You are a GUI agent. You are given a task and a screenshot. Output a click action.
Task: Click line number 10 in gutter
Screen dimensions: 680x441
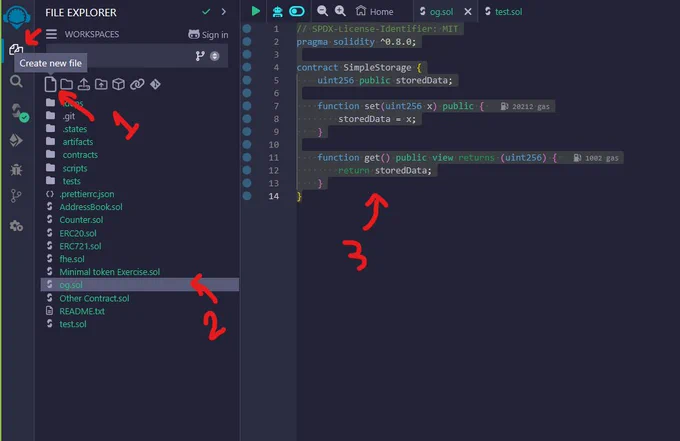[274, 145]
